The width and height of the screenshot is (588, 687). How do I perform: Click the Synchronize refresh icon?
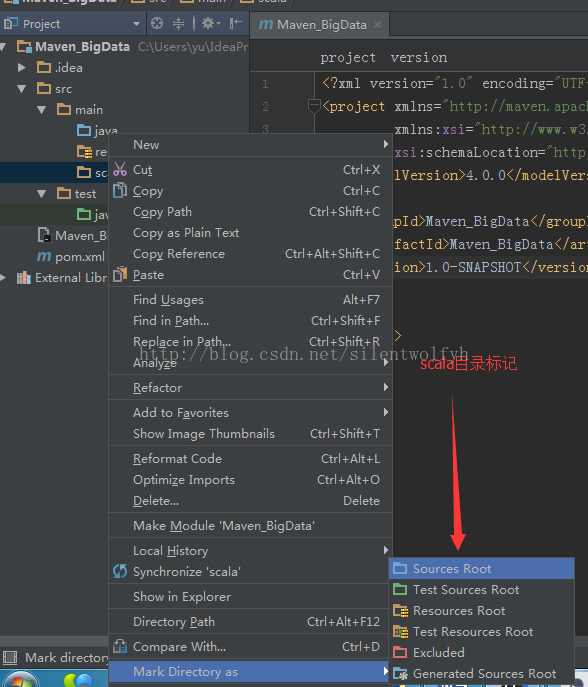coord(120,571)
